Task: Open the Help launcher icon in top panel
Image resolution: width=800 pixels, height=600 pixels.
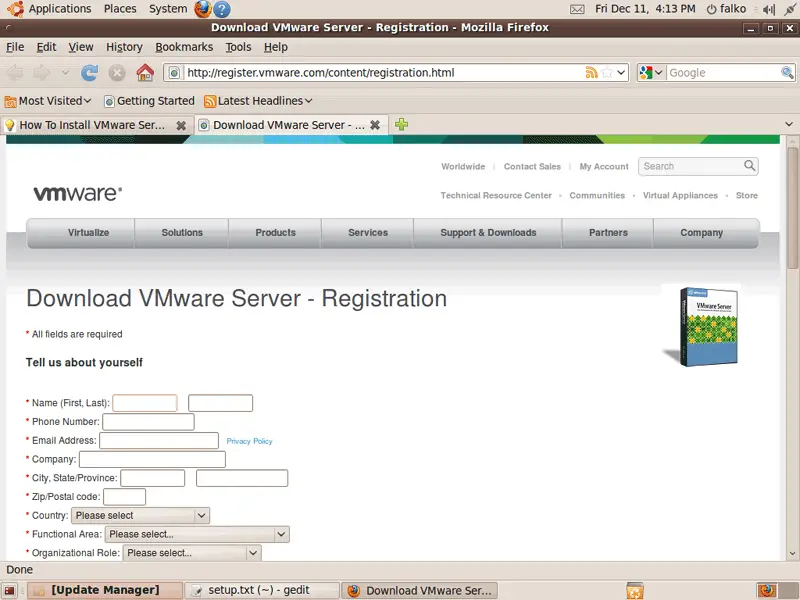Action: click(x=221, y=9)
